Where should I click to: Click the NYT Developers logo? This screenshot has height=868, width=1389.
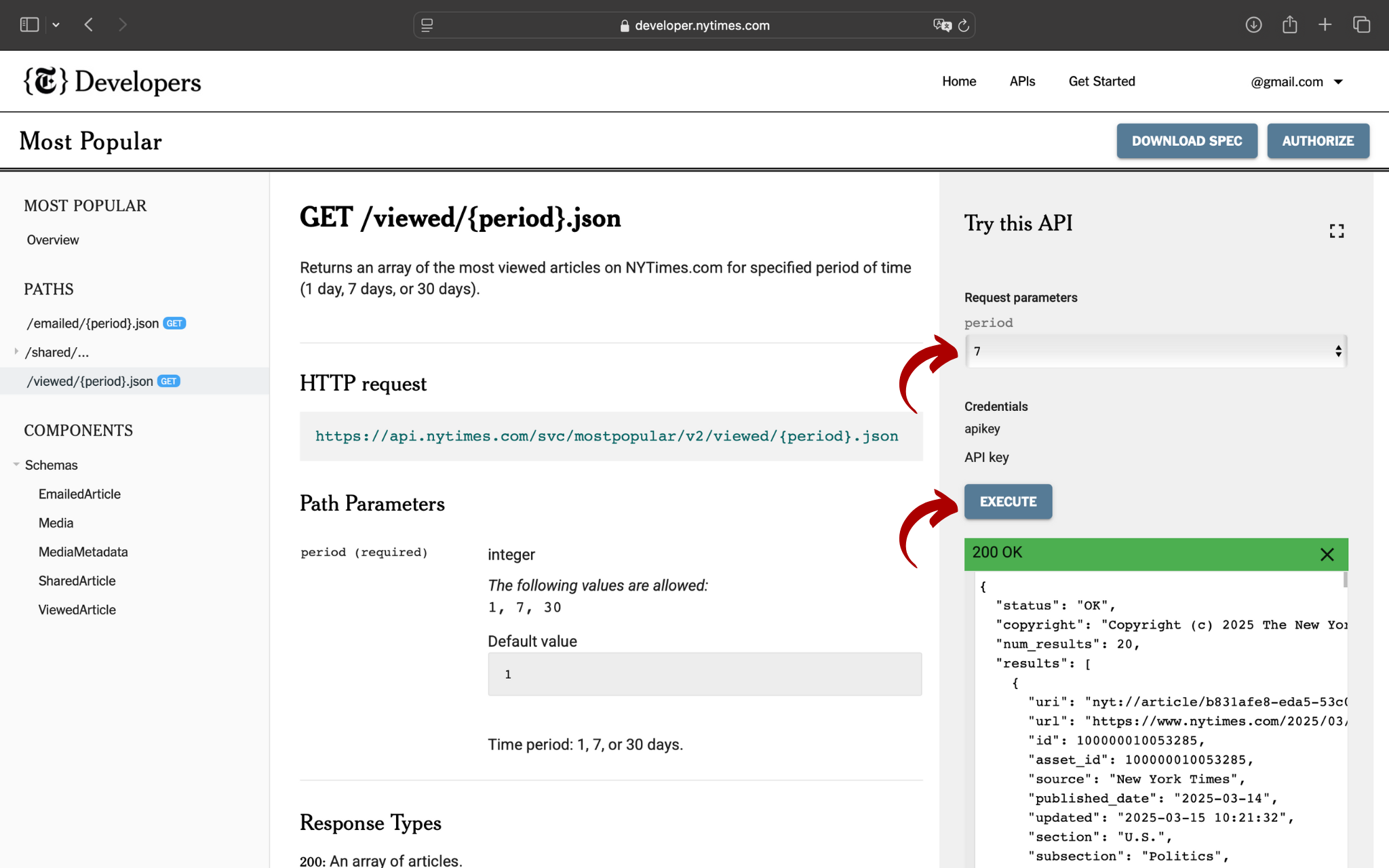(112, 81)
